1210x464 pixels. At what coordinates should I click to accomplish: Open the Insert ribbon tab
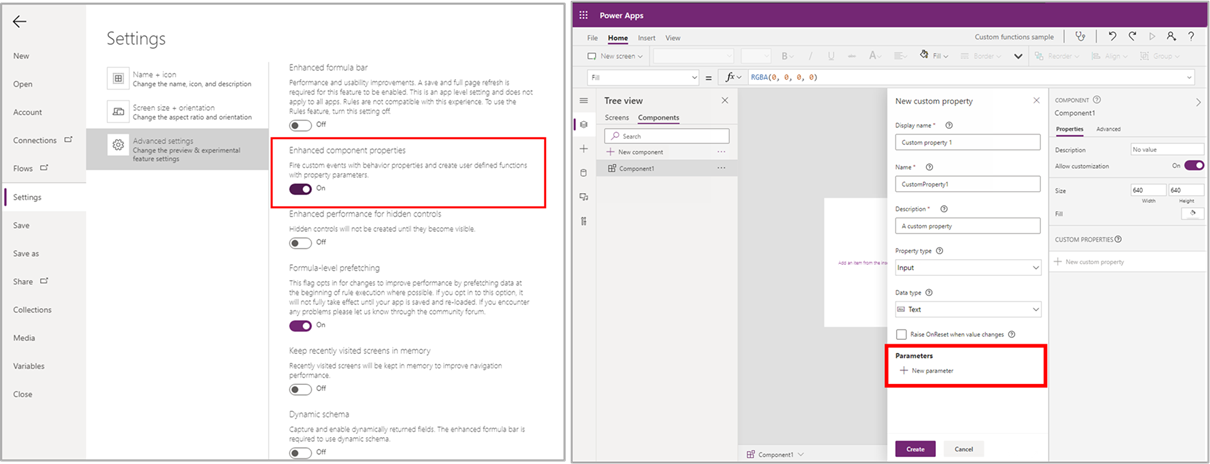coord(647,38)
